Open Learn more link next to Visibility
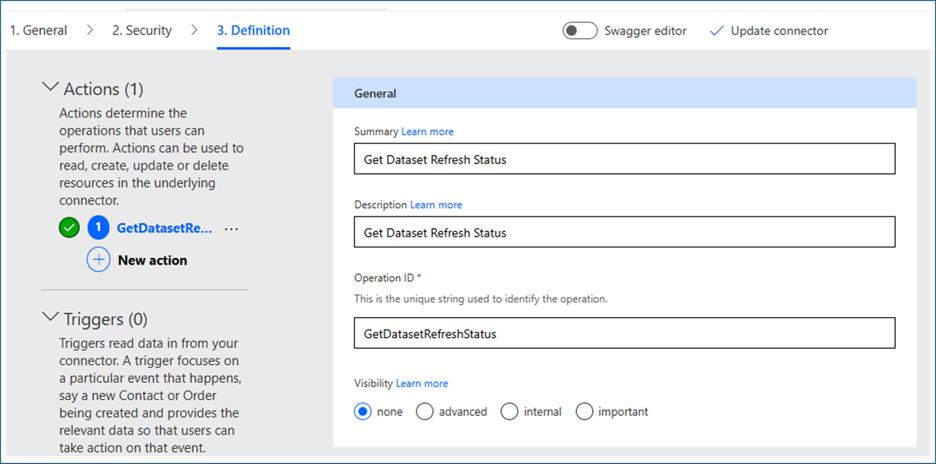 pyautogui.click(x=422, y=383)
